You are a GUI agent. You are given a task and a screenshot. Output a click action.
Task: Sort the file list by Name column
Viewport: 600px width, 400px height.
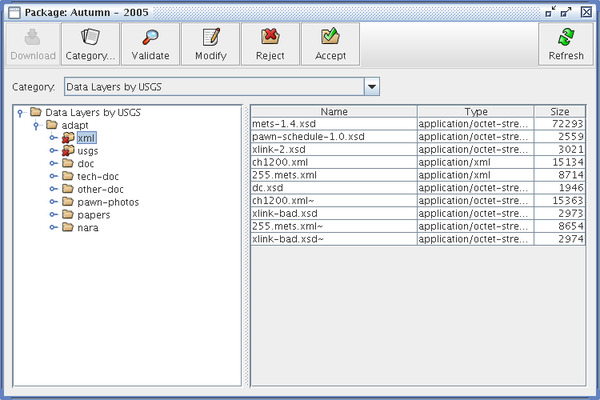334,111
